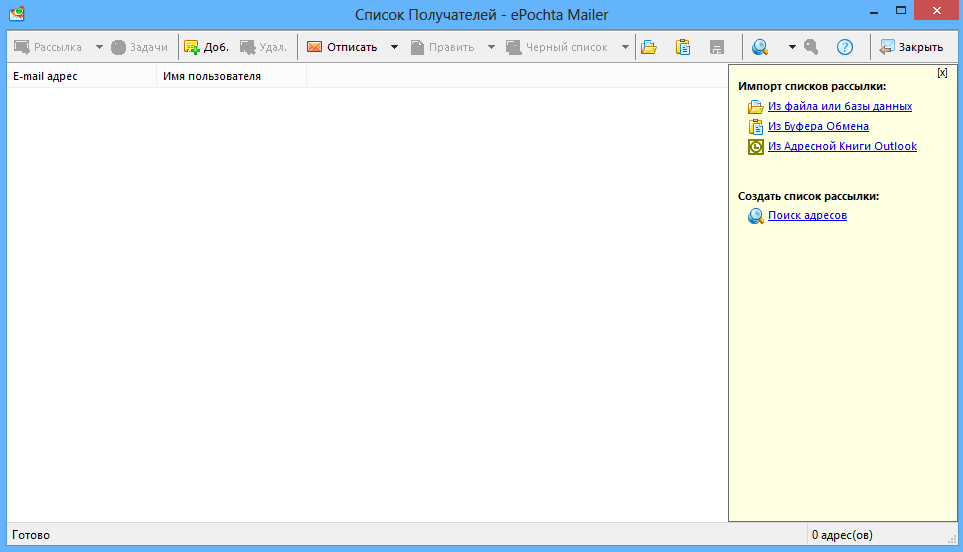The image size is (963, 552).
Task: Sort by the Имя пользователя column header
Action: 232,76
